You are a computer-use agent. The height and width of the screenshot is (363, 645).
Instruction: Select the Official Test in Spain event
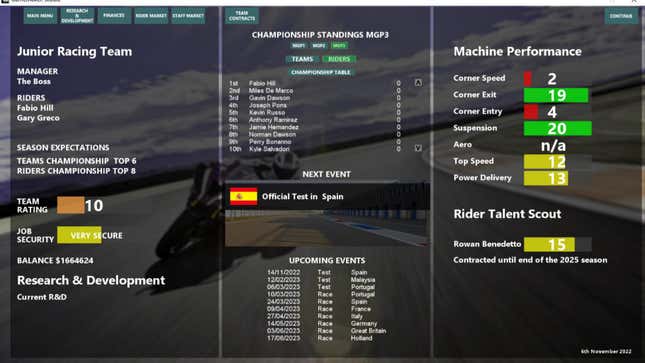[x=327, y=196]
